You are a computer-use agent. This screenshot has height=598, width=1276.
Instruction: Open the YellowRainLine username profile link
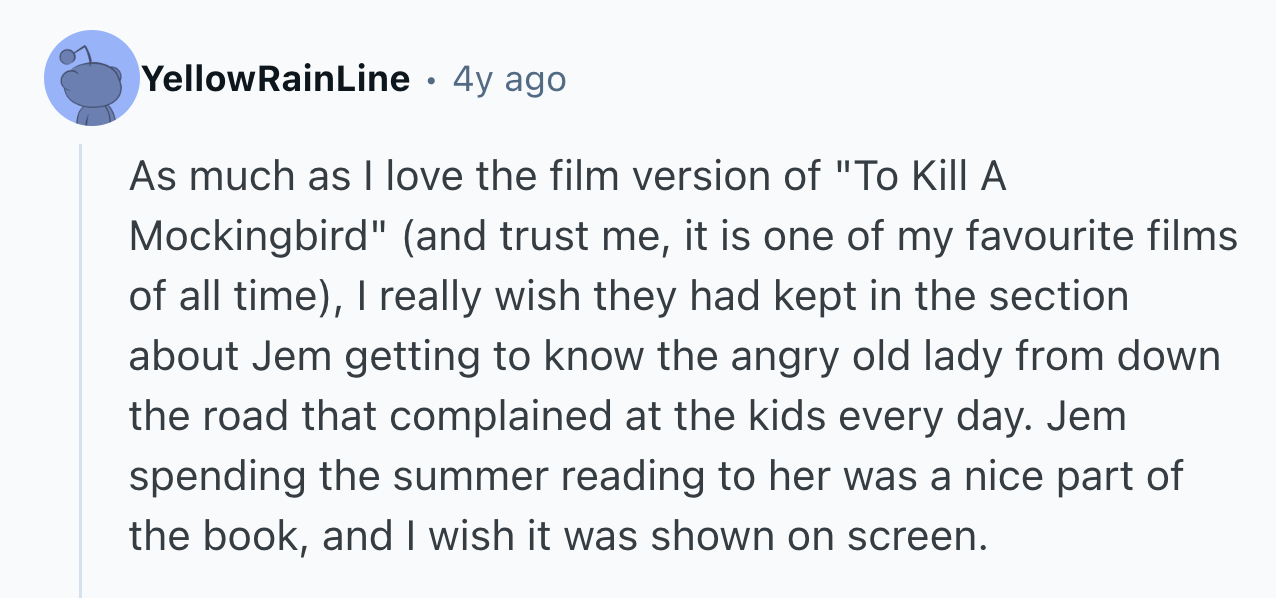[276, 79]
